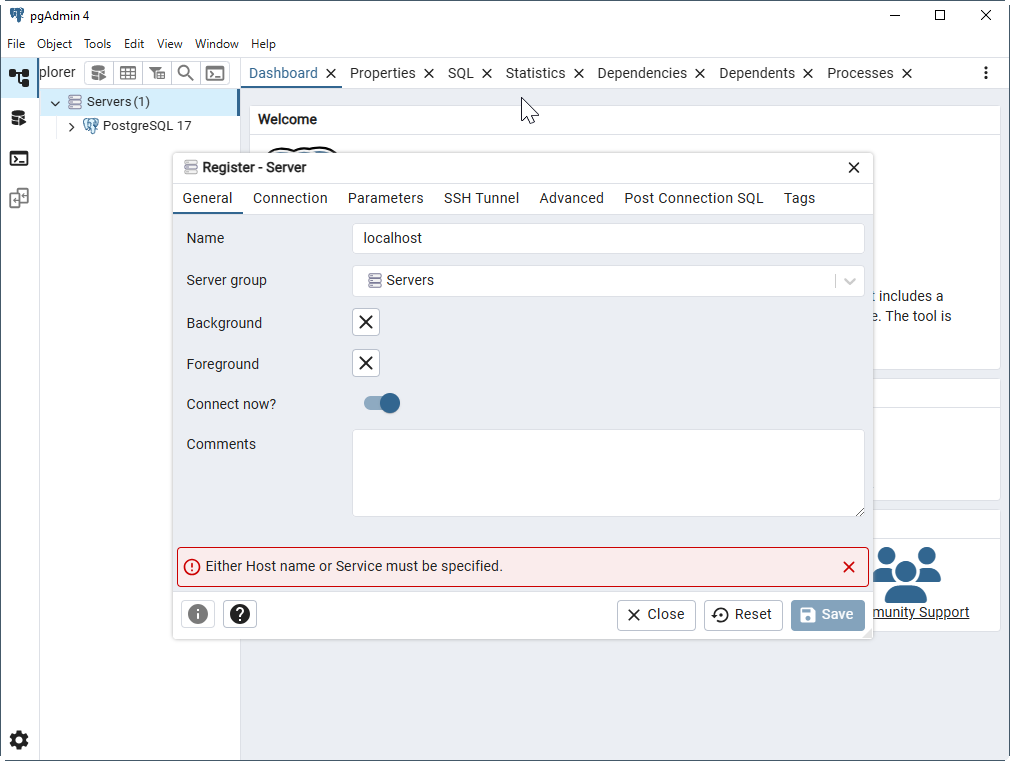Click the help question mark button
This screenshot has height=761, width=1010.
240,614
